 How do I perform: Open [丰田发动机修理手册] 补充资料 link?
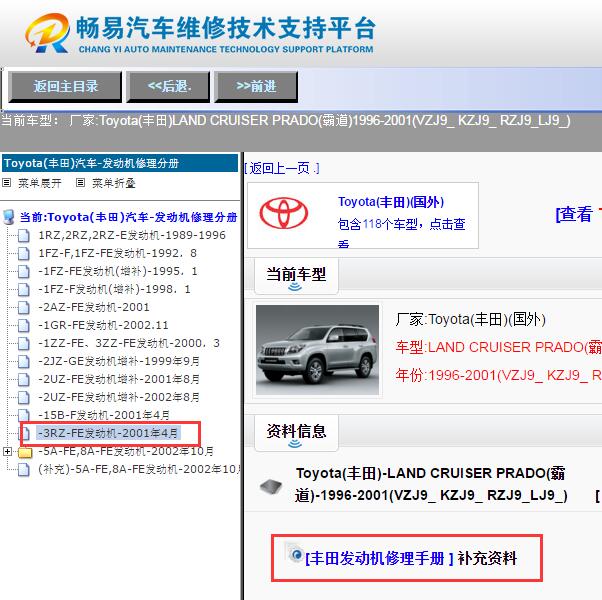[411, 558]
